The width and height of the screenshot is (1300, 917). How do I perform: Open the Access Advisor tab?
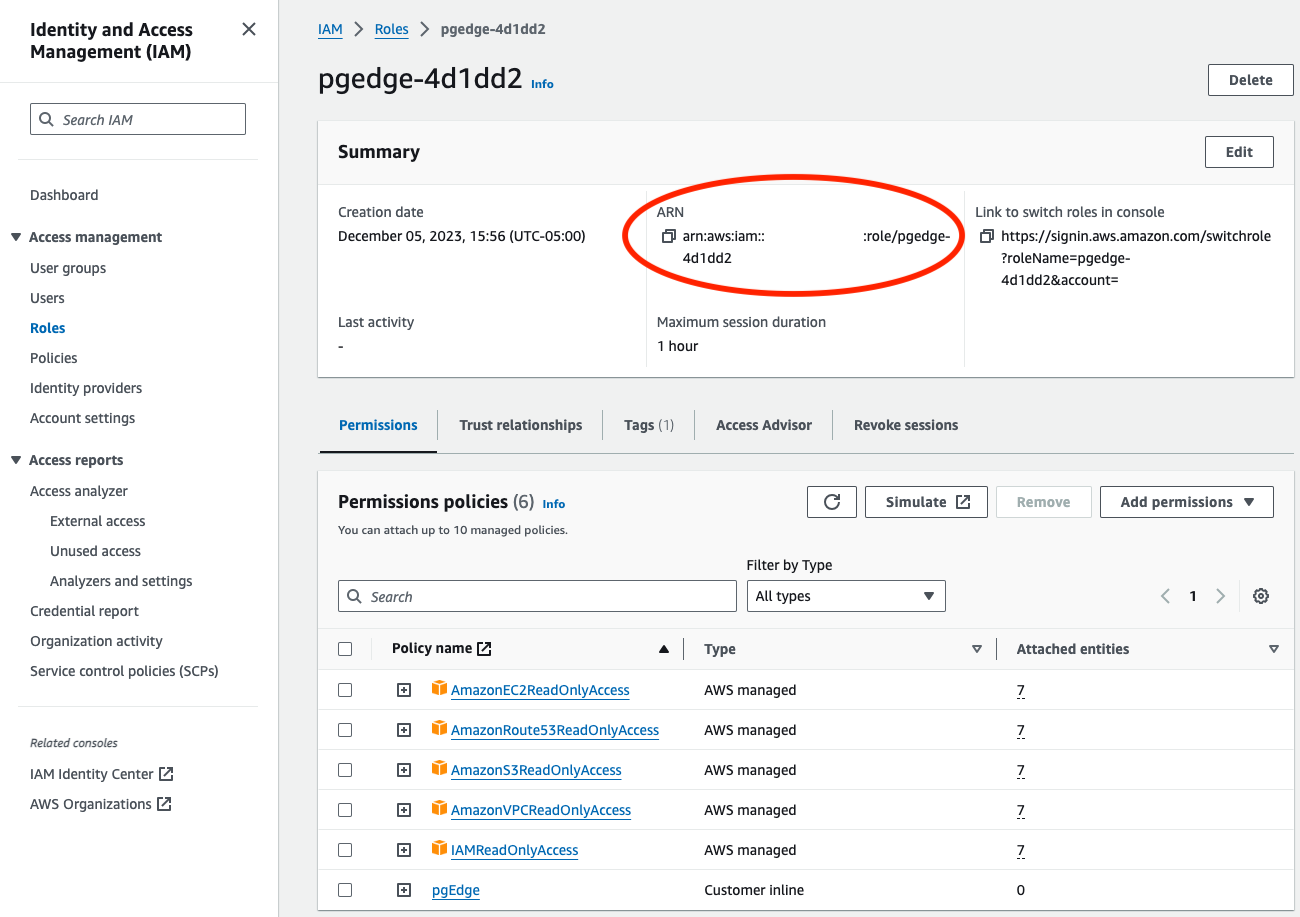(764, 425)
